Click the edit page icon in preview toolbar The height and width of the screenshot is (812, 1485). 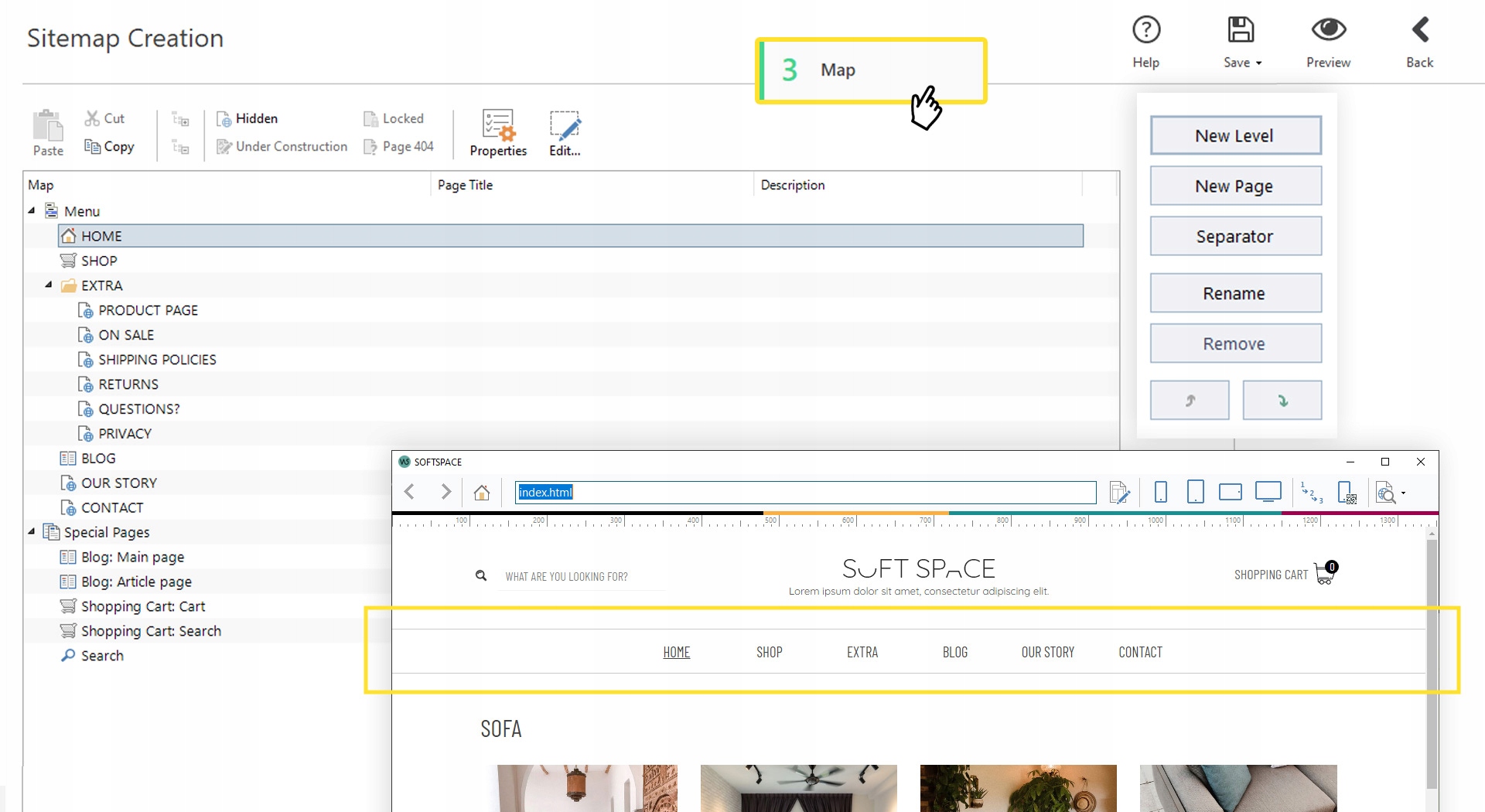pyautogui.click(x=1119, y=493)
